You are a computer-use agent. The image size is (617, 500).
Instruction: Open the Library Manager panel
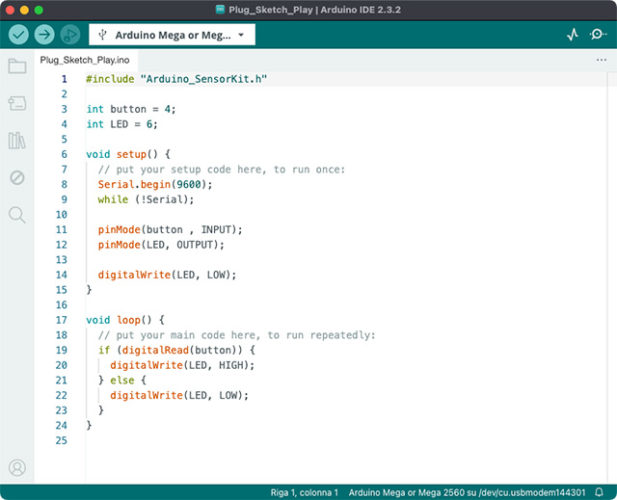click(17, 140)
